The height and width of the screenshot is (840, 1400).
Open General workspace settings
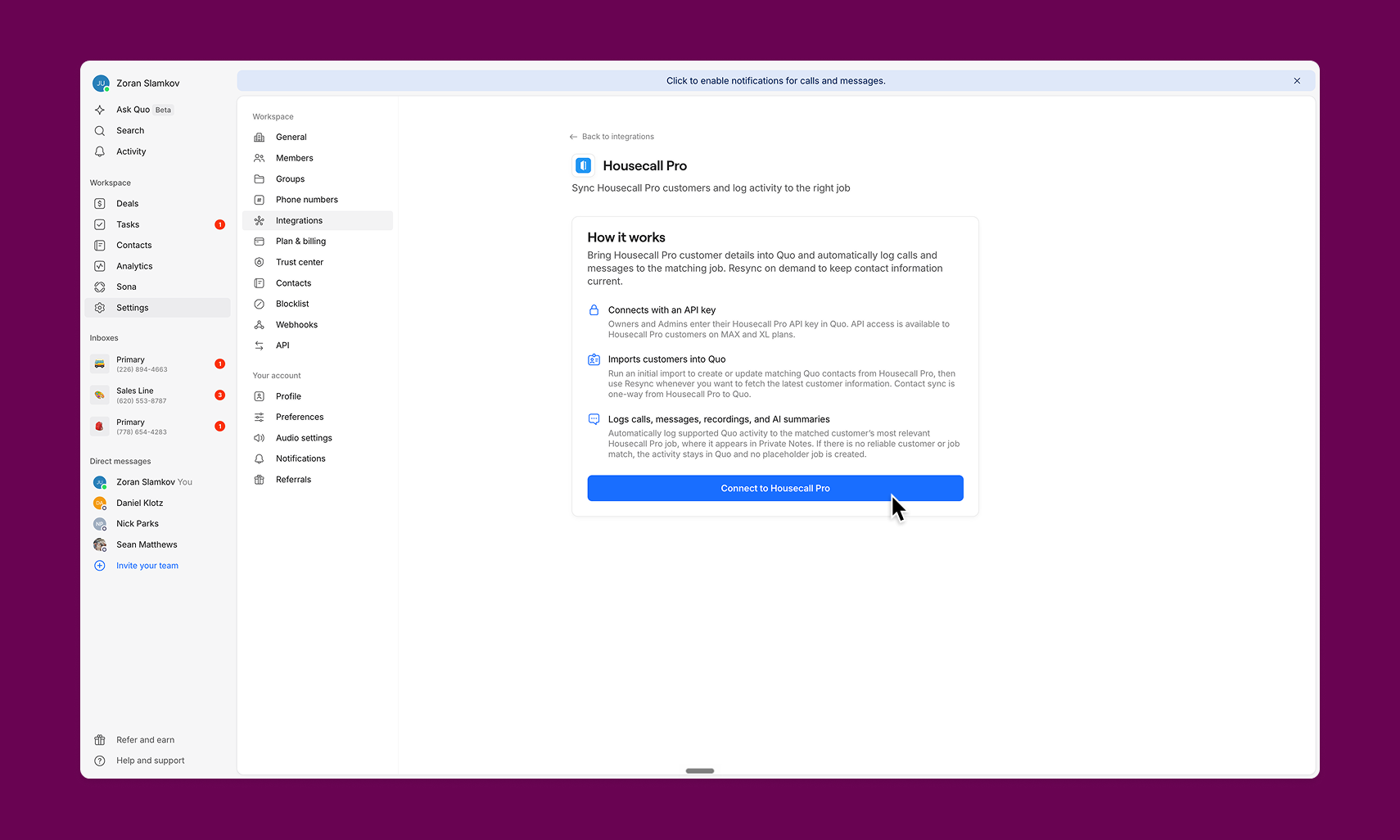318,138
